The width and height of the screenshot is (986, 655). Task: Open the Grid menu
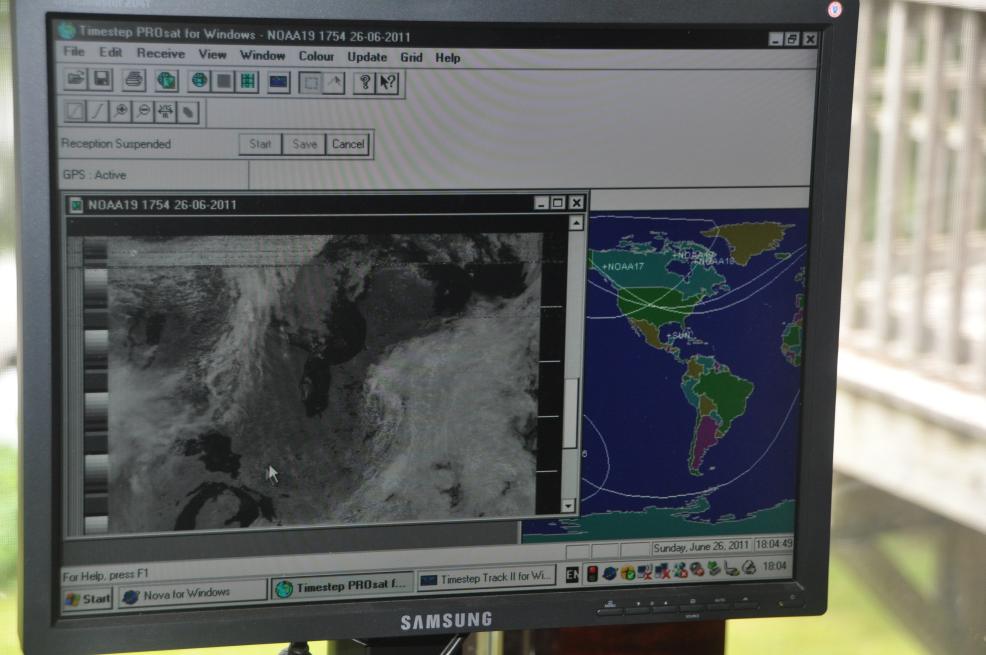pyautogui.click(x=411, y=57)
